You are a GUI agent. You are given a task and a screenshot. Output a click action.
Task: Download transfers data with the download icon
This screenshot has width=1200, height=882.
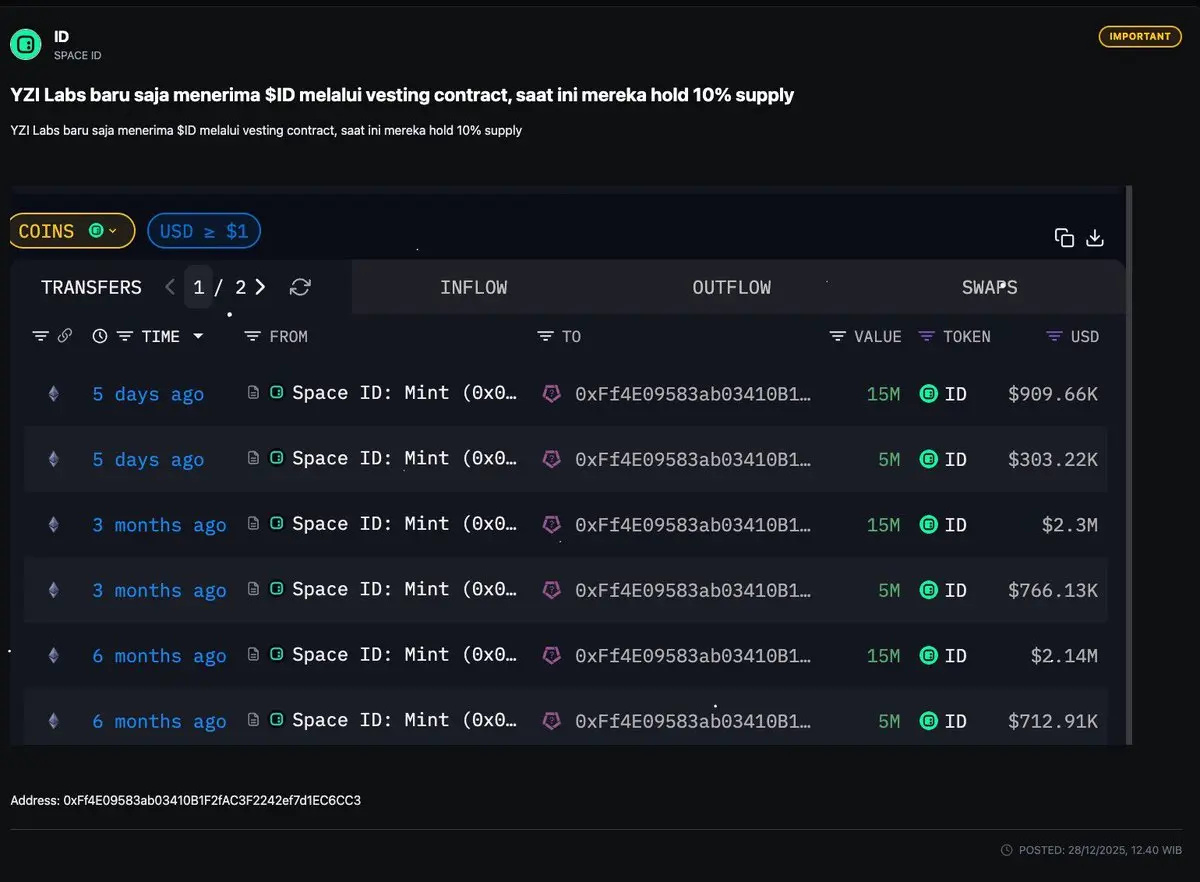click(x=1095, y=238)
